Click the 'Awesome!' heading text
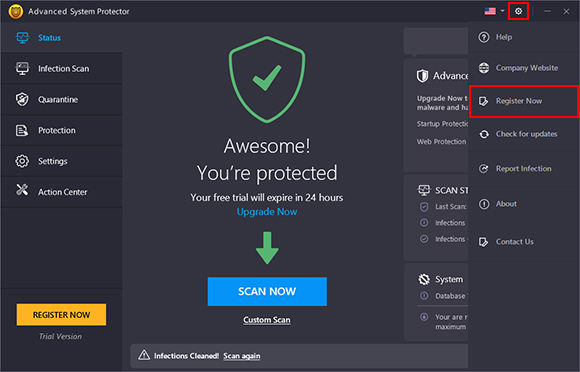The image size is (580, 372). [267, 146]
